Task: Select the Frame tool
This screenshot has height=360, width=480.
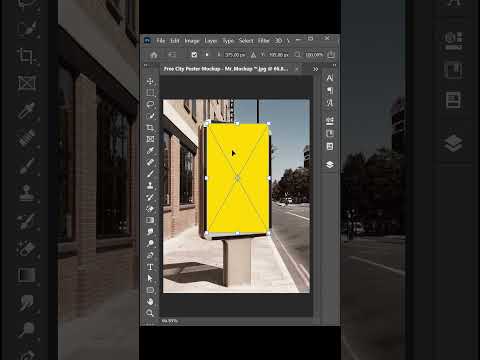Action: (150, 139)
